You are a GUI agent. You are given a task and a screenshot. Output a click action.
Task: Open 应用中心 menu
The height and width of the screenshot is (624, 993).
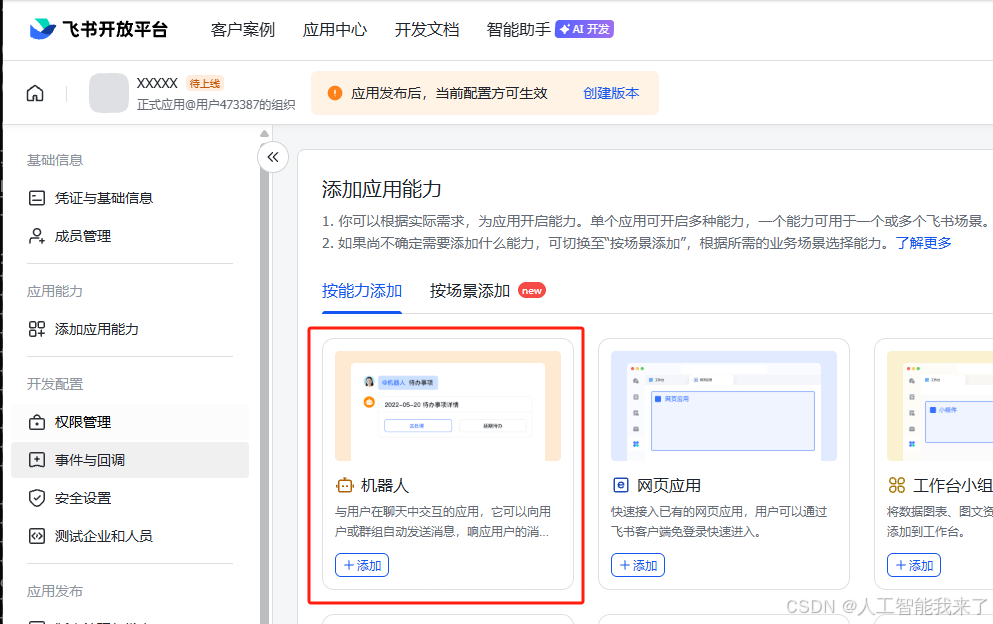click(x=334, y=30)
